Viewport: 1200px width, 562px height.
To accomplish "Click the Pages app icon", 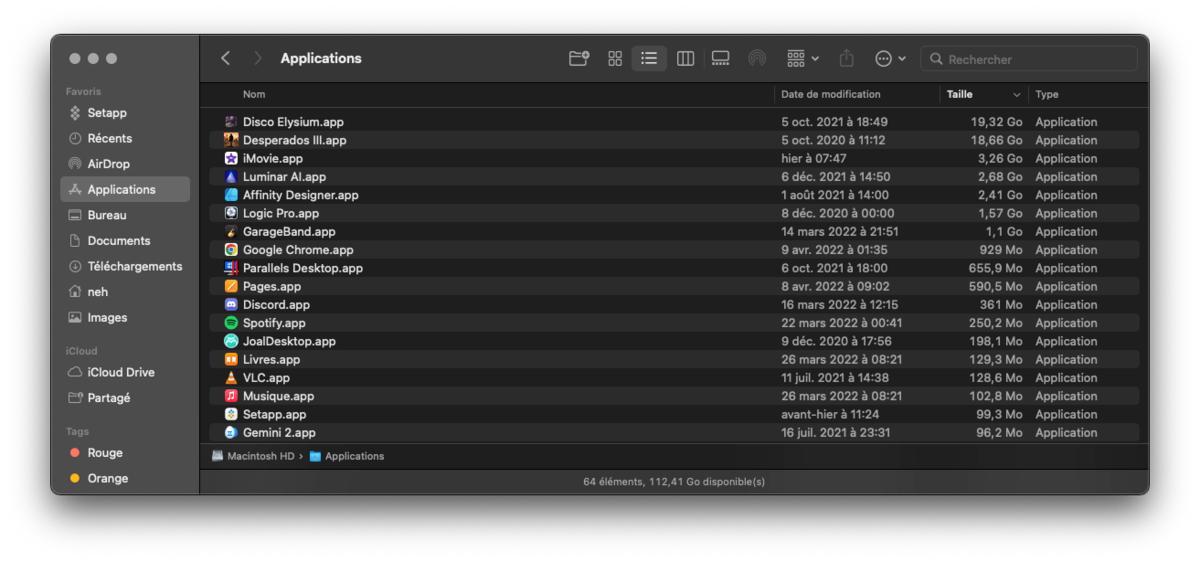I will click(231, 286).
